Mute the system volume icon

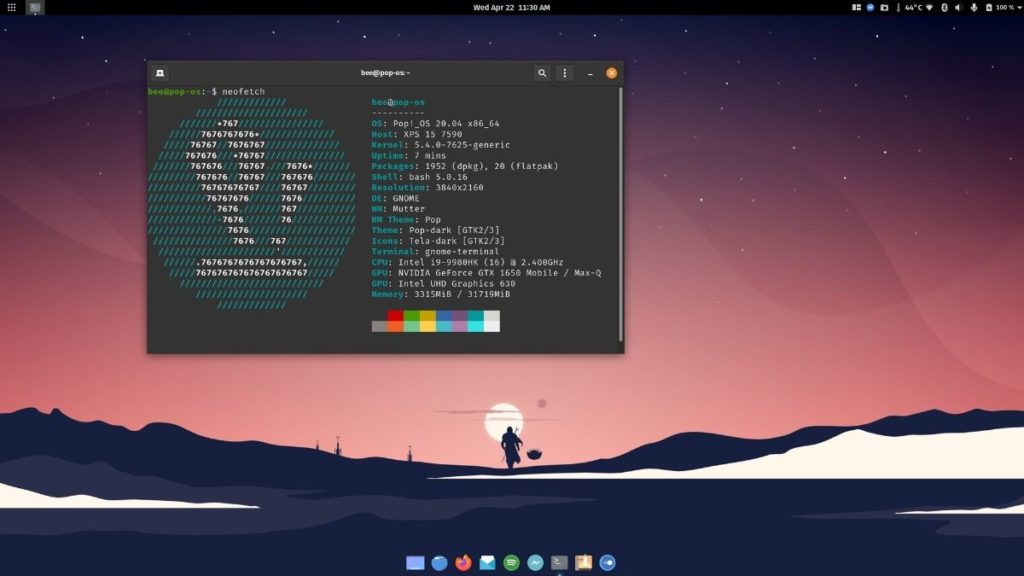tap(960, 8)
